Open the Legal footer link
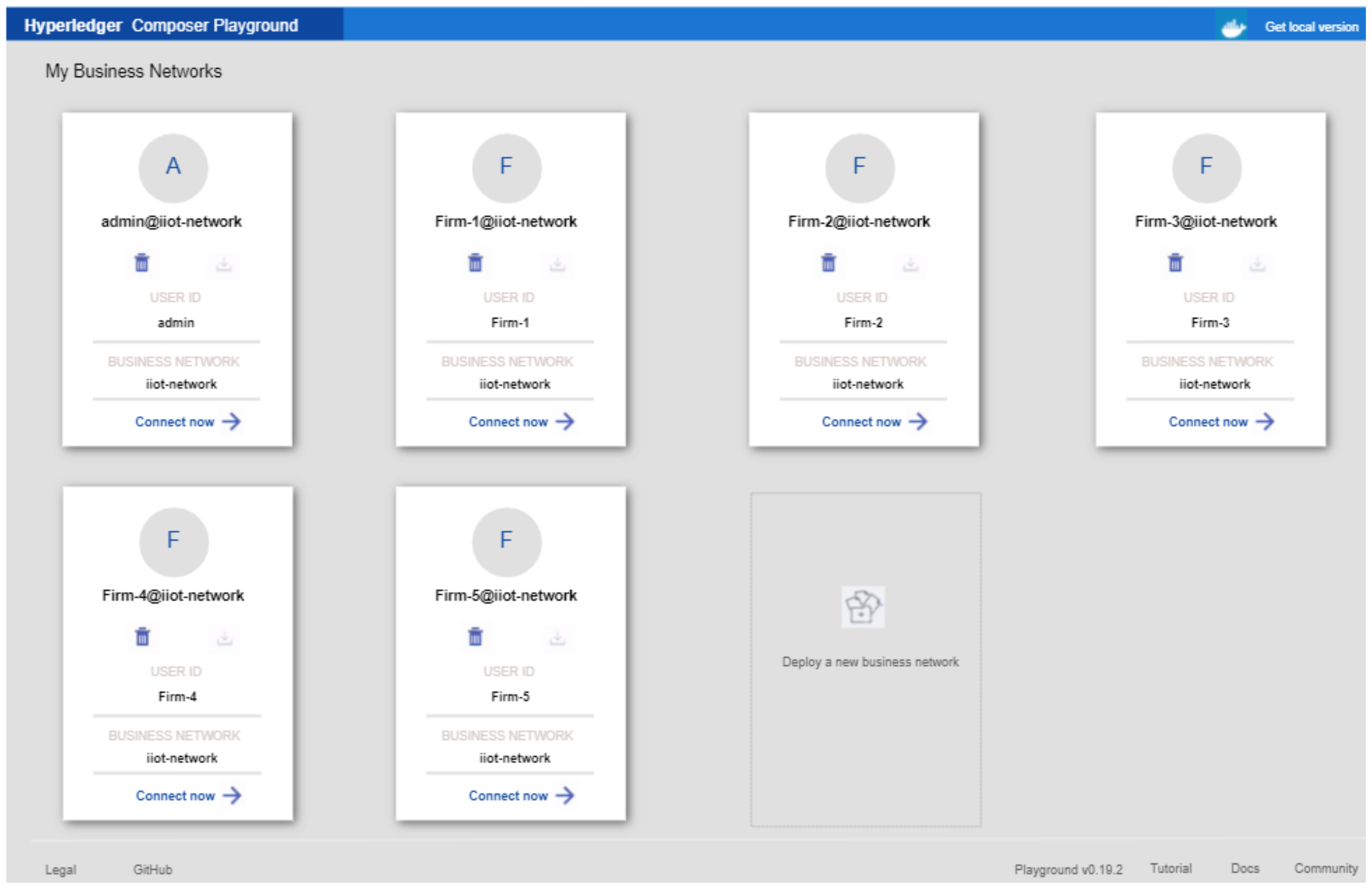The image size is (1372, 889). pos(60,869)
